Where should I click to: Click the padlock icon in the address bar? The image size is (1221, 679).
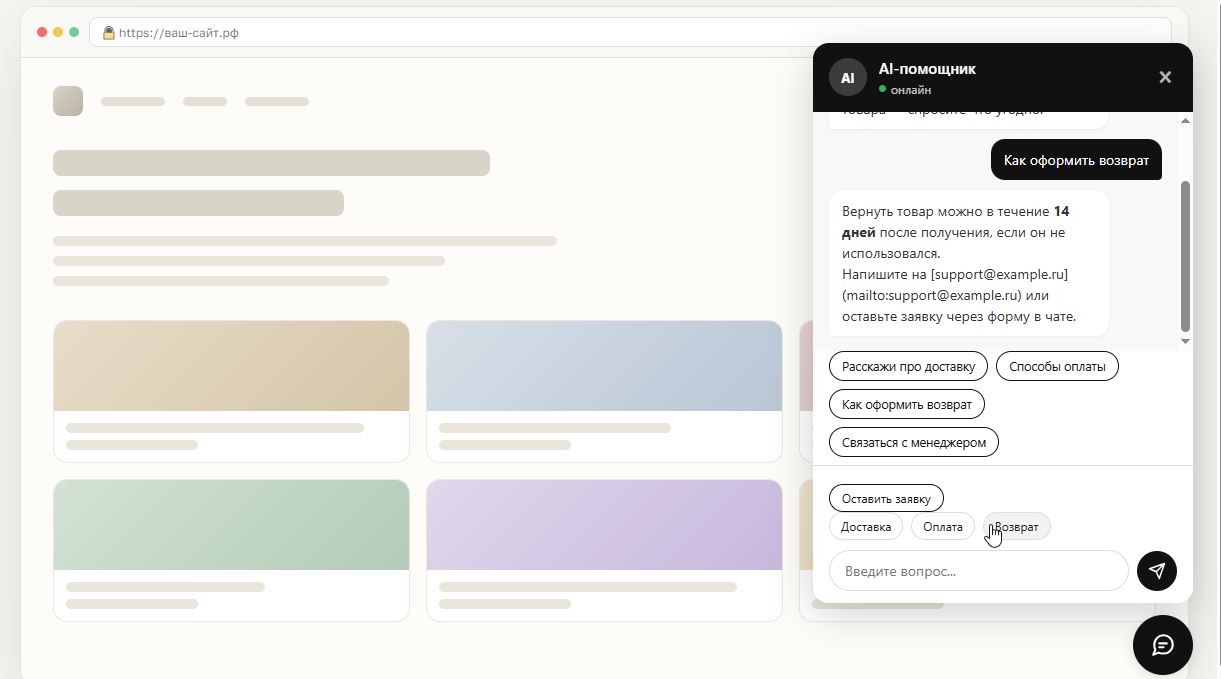[x=109, y=32]
